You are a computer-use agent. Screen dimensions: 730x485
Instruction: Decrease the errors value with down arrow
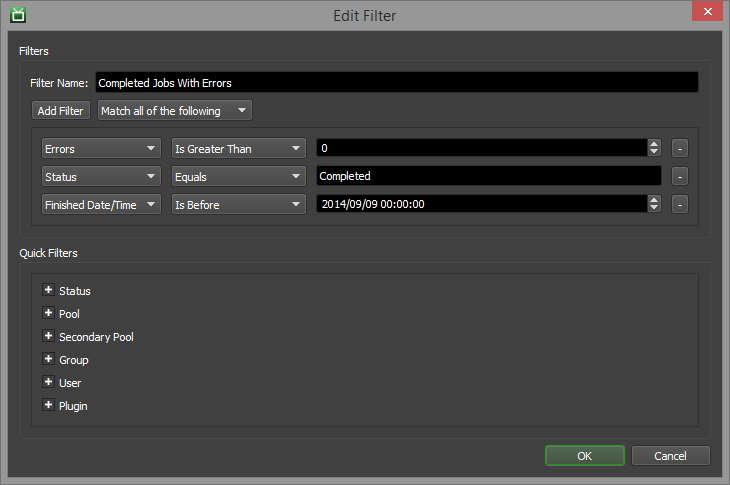pos(654,152)
